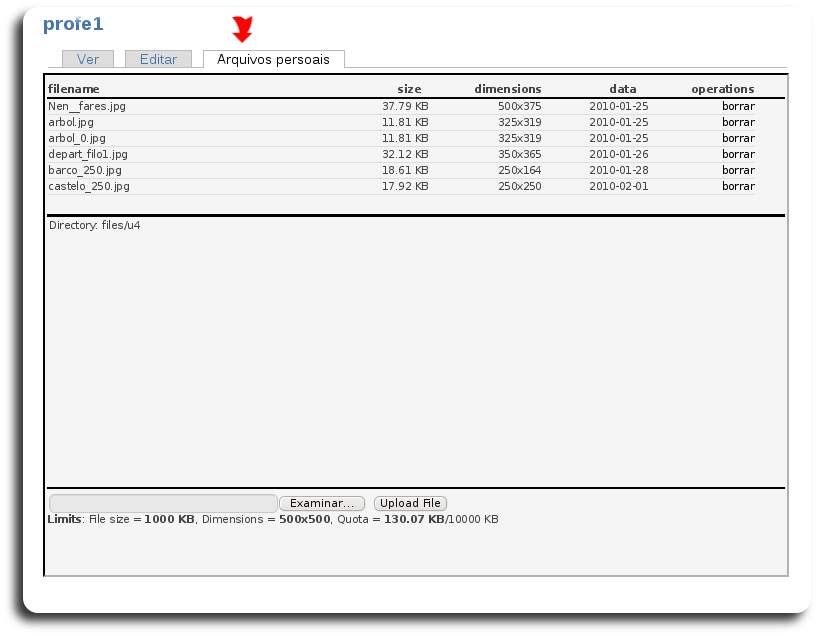
Task: Click borrar for arbol.jpg
Action: 738,122
